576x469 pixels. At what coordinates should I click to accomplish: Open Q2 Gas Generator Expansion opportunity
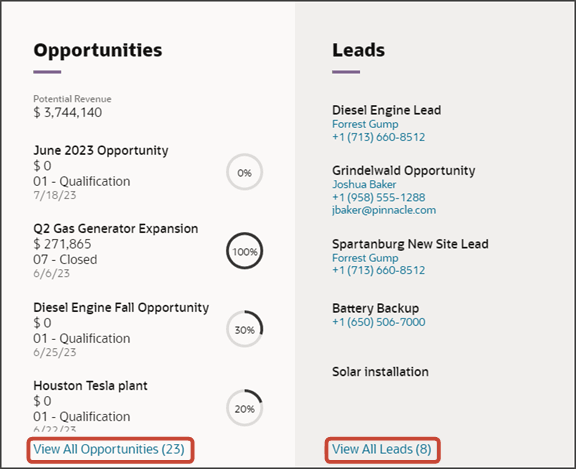click(116, 228)
